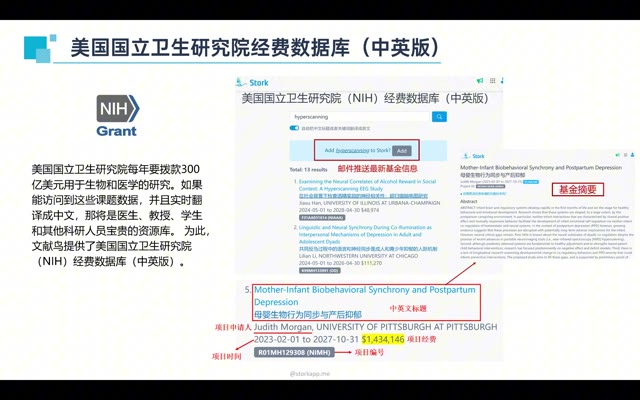The height and width of the screenshot is (400, 640).
Task: Open Mother-Infant Biobehavioral Synchrony result 5 title
Action: (364, 296)
